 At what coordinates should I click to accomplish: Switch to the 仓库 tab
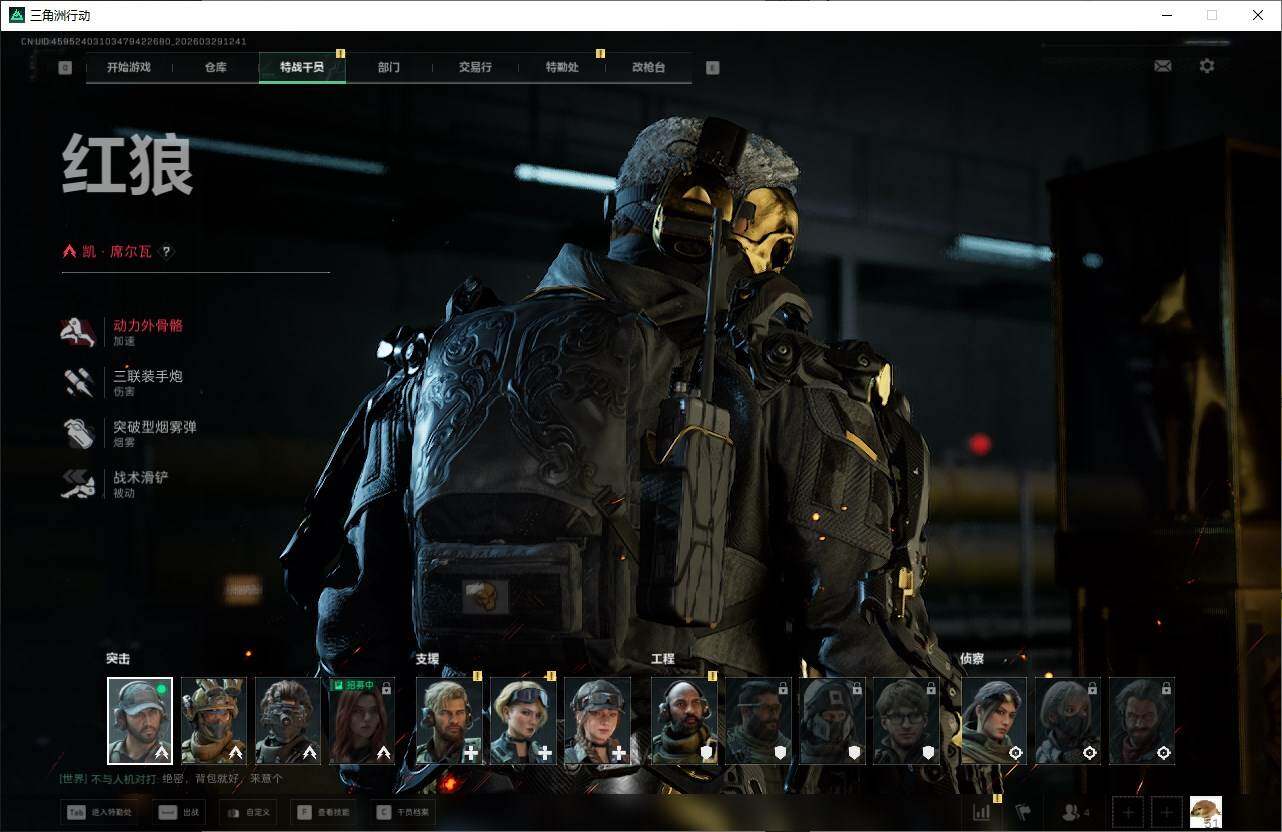coord(215,67)
